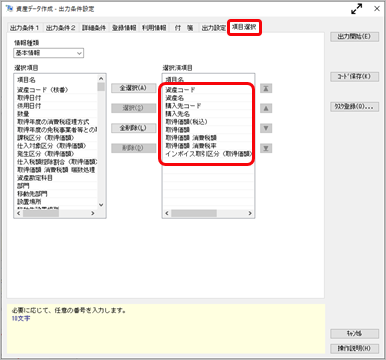Click 選択項目 list scroll-down arrow
Image resolution: width=386 pixels, height=360 pixels.
[x=101, y=205]
